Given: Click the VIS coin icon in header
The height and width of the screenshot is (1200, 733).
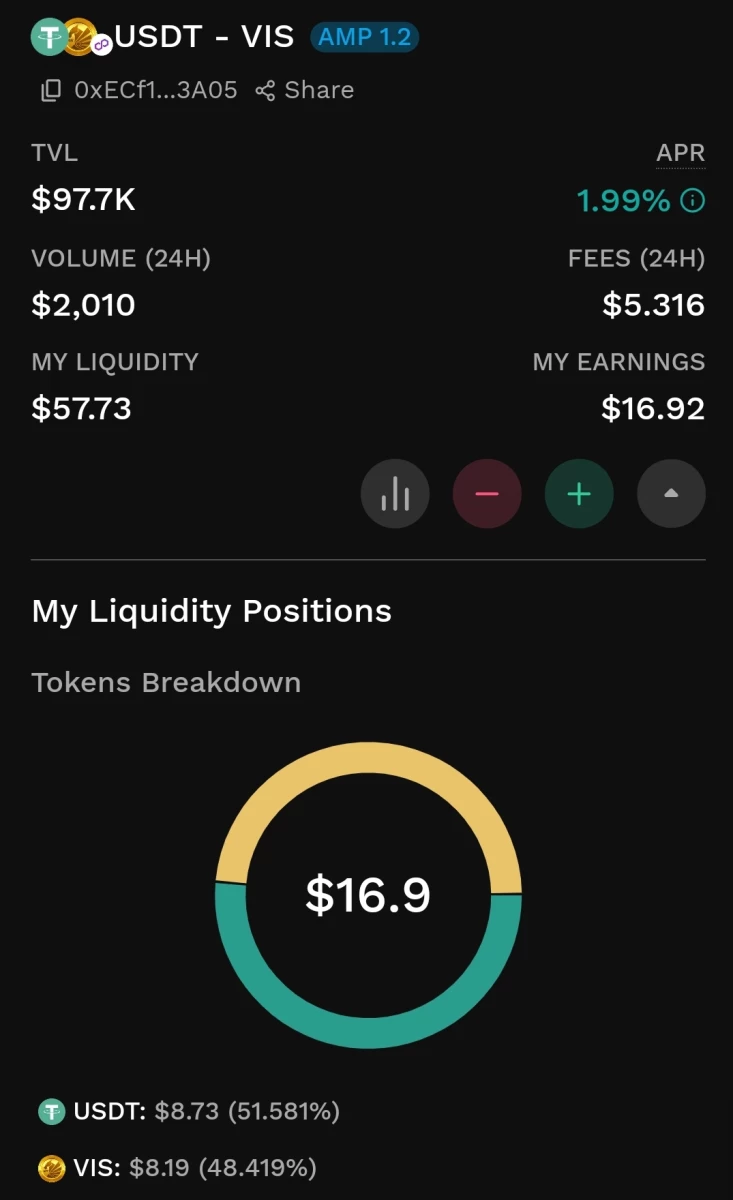Looking at the screenshot, I should point(79,37).
